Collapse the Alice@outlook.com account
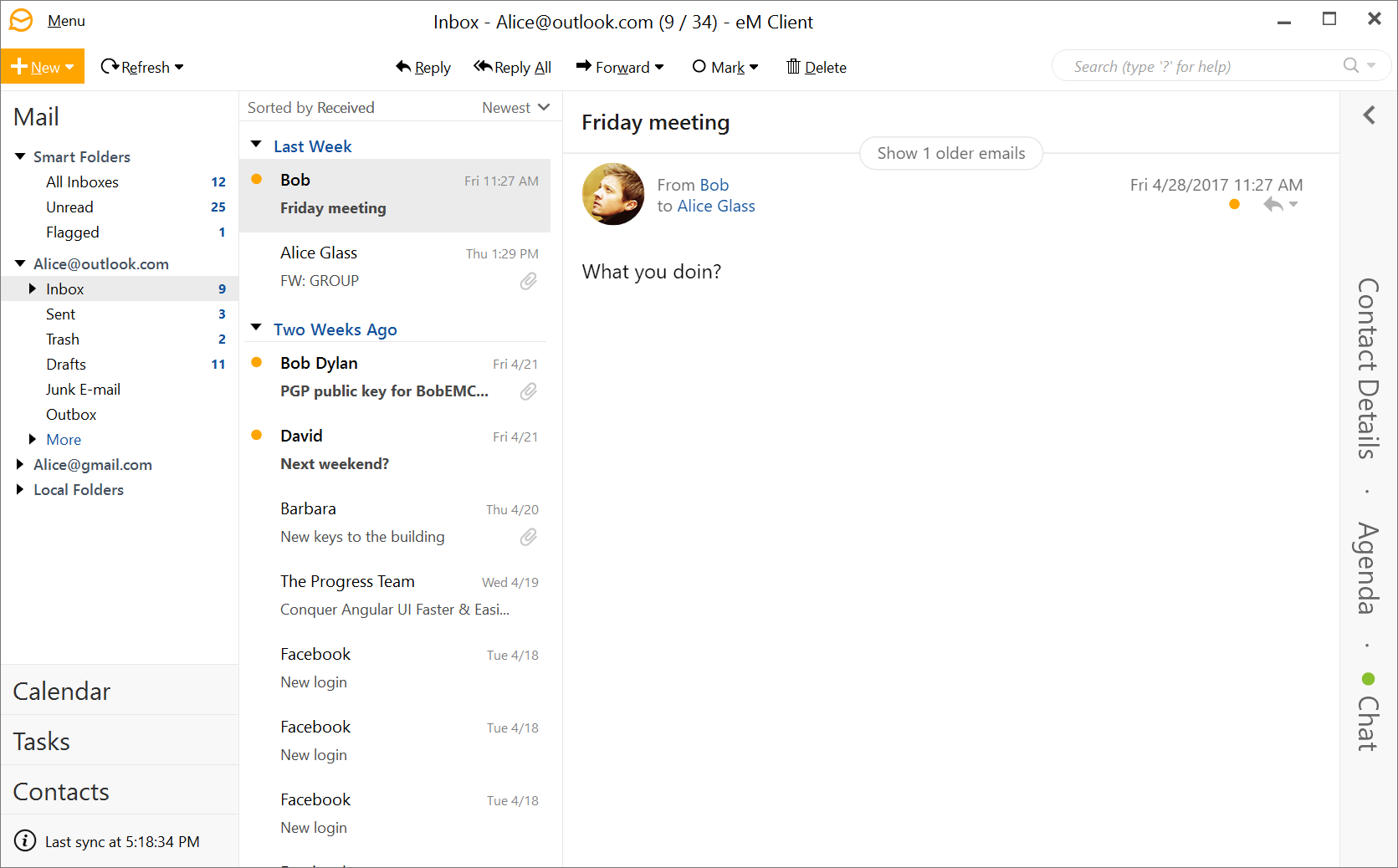This screenshot has width=1398, height=868. (20, 263)
